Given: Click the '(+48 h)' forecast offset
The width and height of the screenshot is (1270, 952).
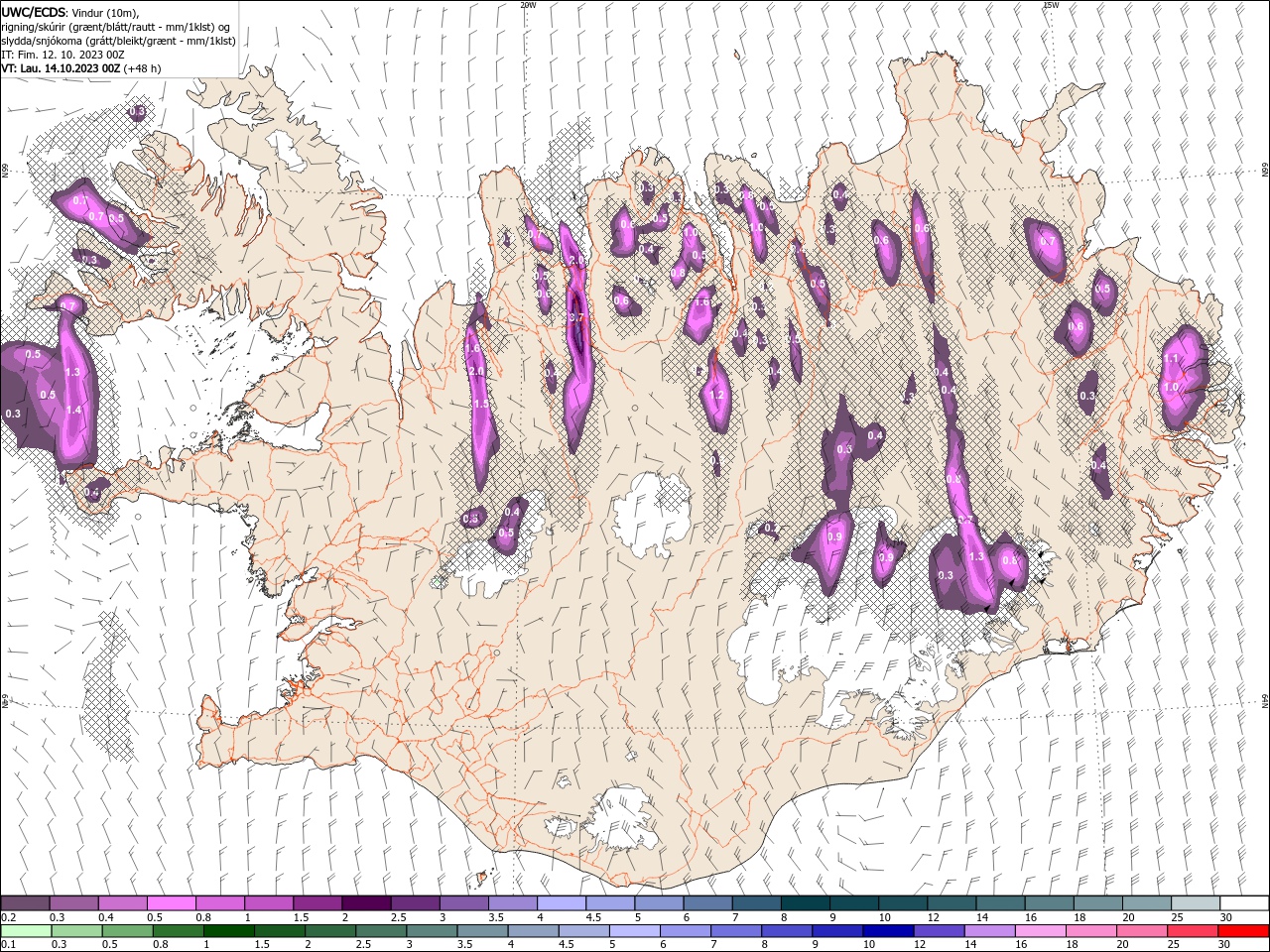Looking at the screenshot, I should 143,68.
